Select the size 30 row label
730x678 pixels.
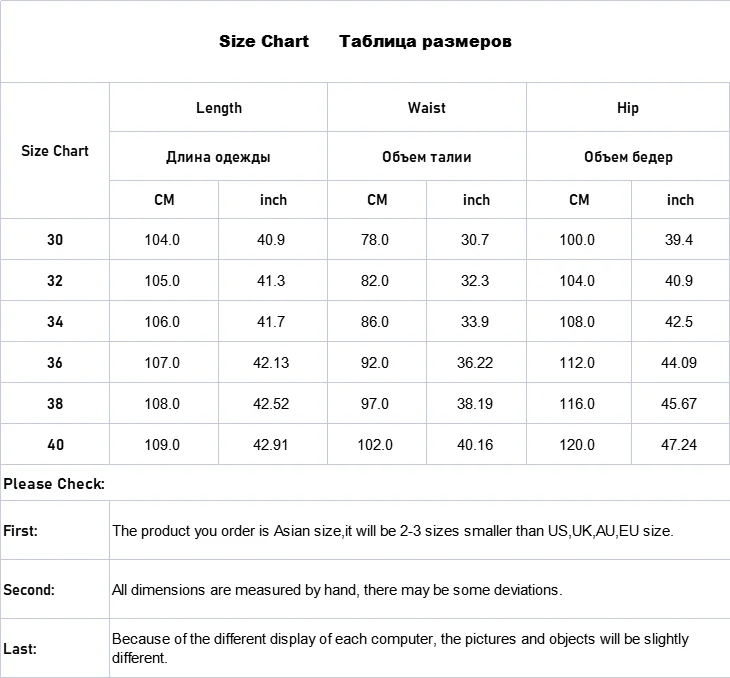click(x=55, y=240)
